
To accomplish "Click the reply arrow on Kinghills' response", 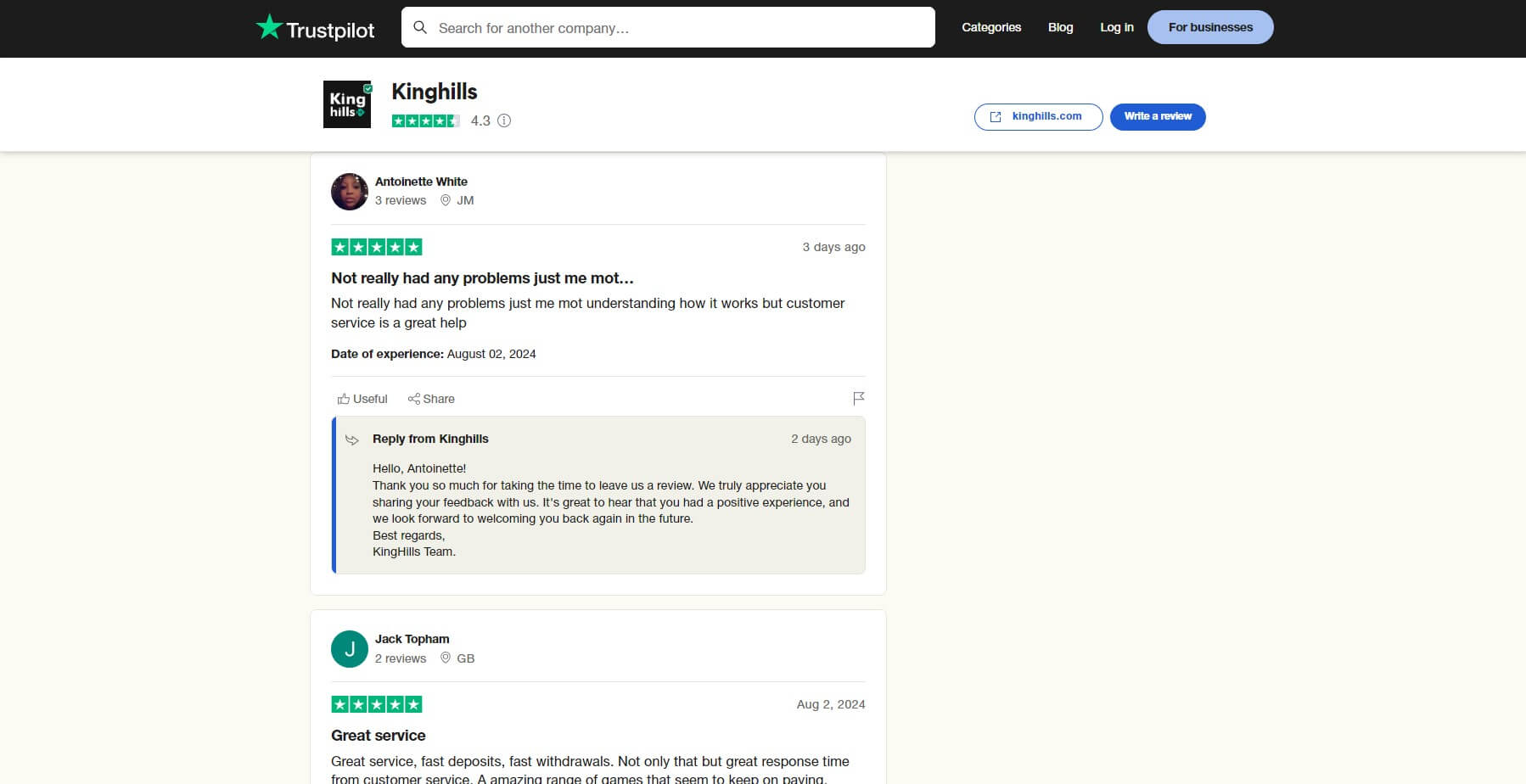I will coord(351,440).
